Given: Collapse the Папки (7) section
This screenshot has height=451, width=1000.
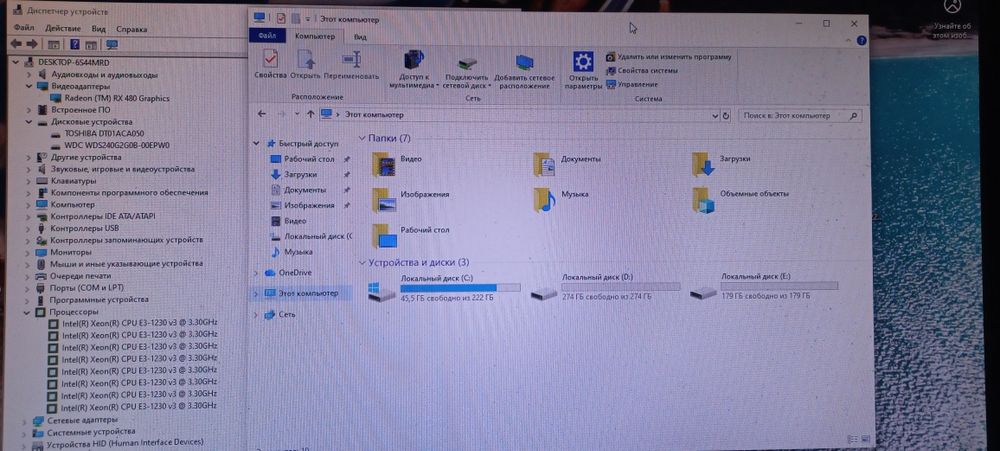Looking at the screenshot, I should point(362,138).
